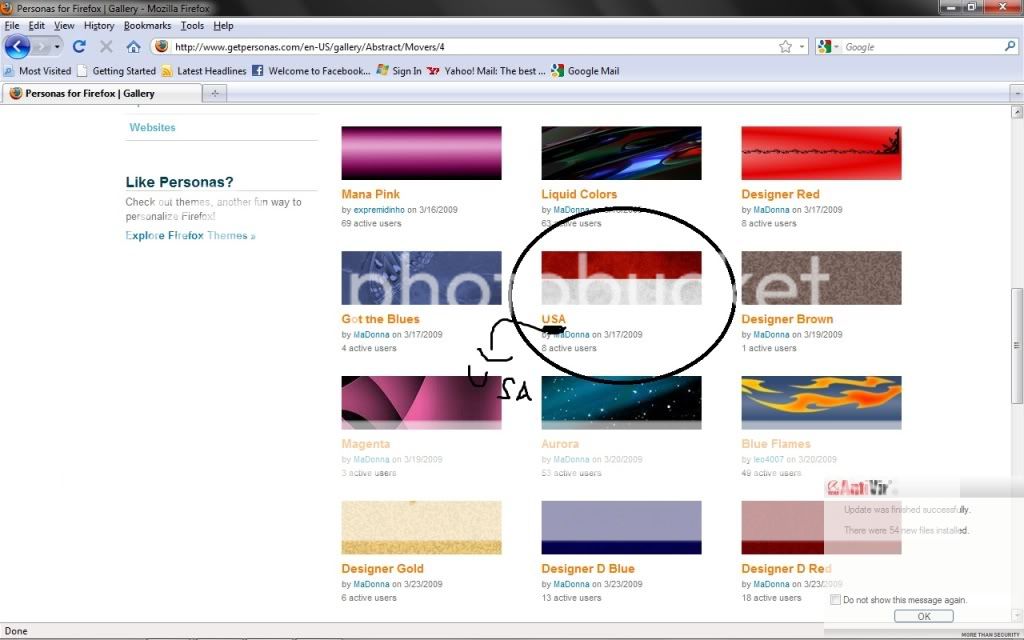Go to the Home page icon

[x=133, y=46]
